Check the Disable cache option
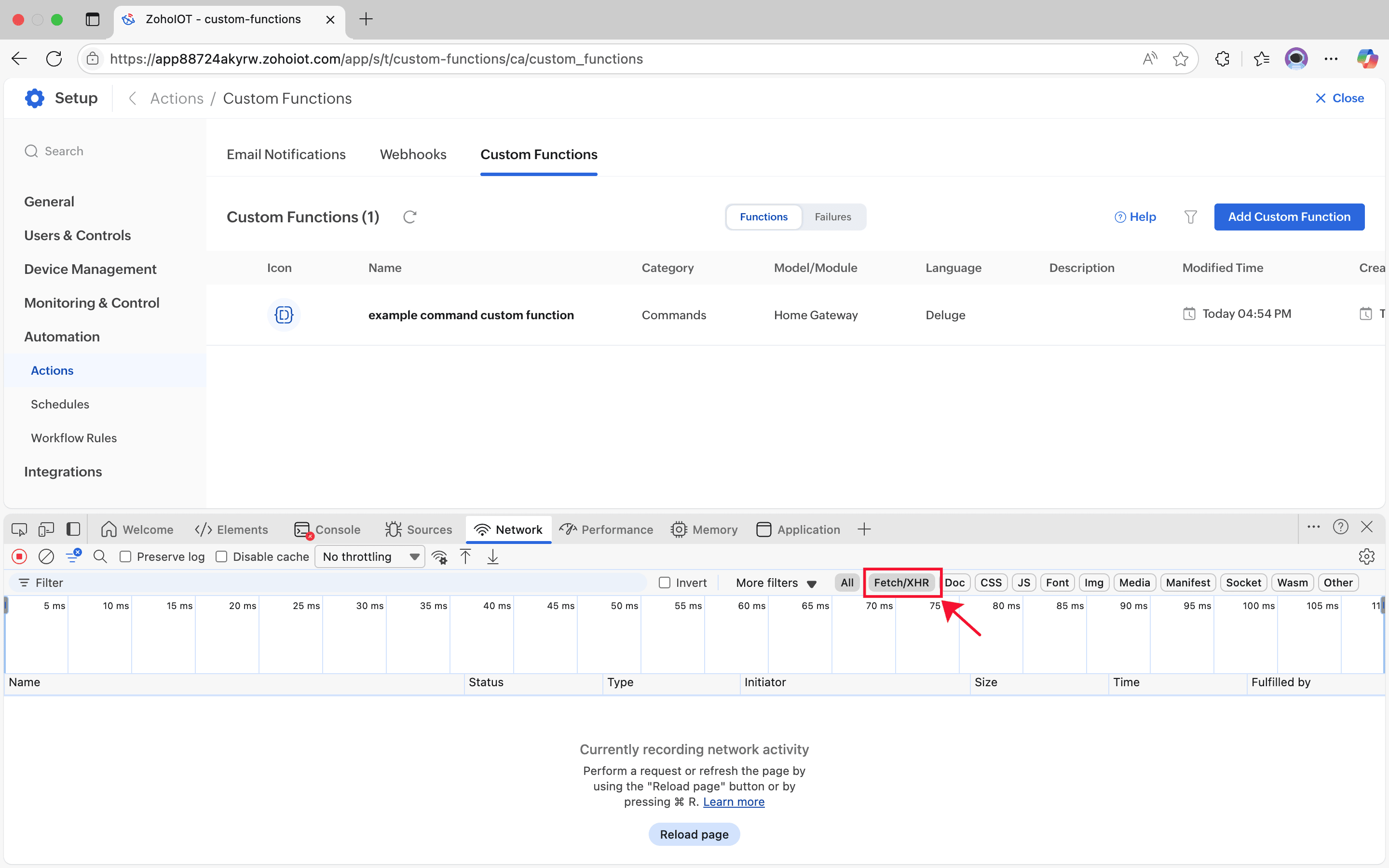Screen dimensions: 1389x868 221,556
